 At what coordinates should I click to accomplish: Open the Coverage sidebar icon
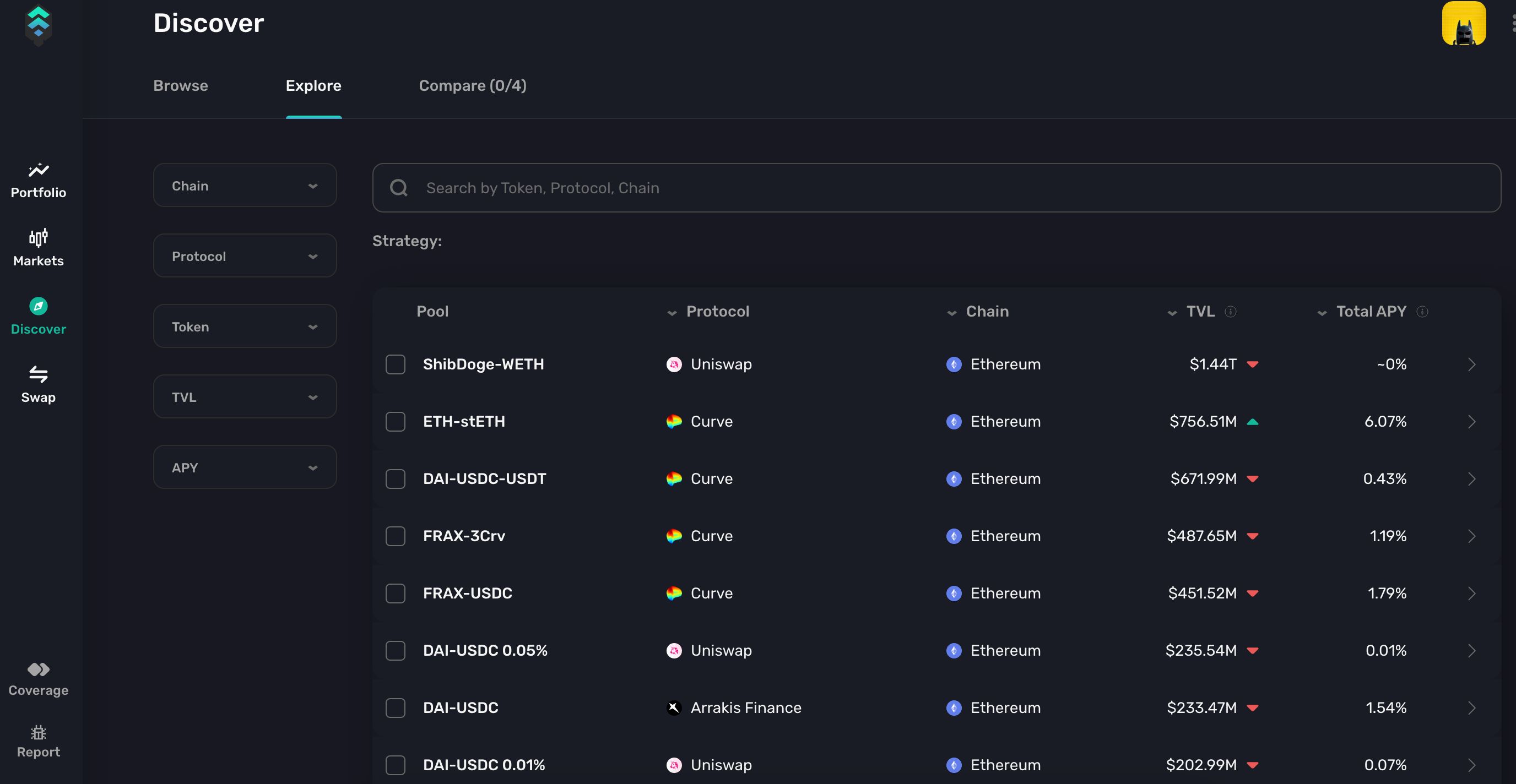38,670
